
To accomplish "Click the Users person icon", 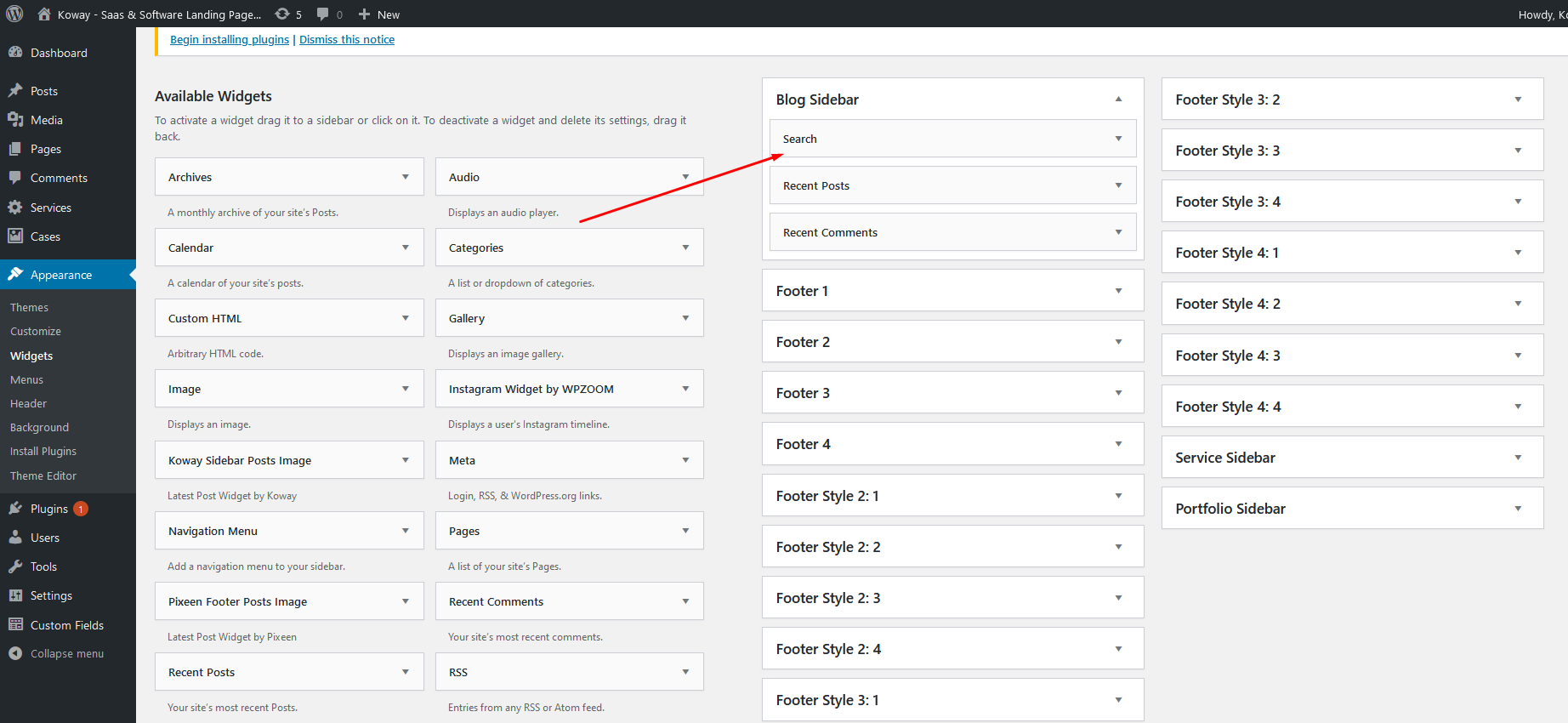I will [x=15, y=537].
